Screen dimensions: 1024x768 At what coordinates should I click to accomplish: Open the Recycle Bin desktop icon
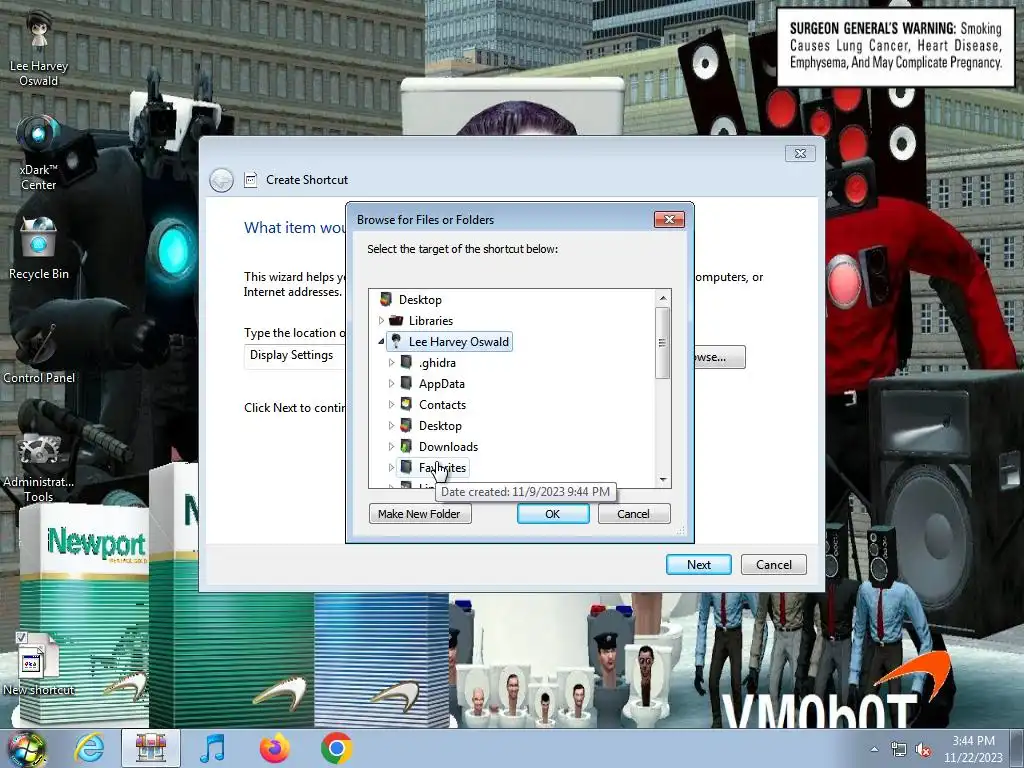(x=39, y=249)
